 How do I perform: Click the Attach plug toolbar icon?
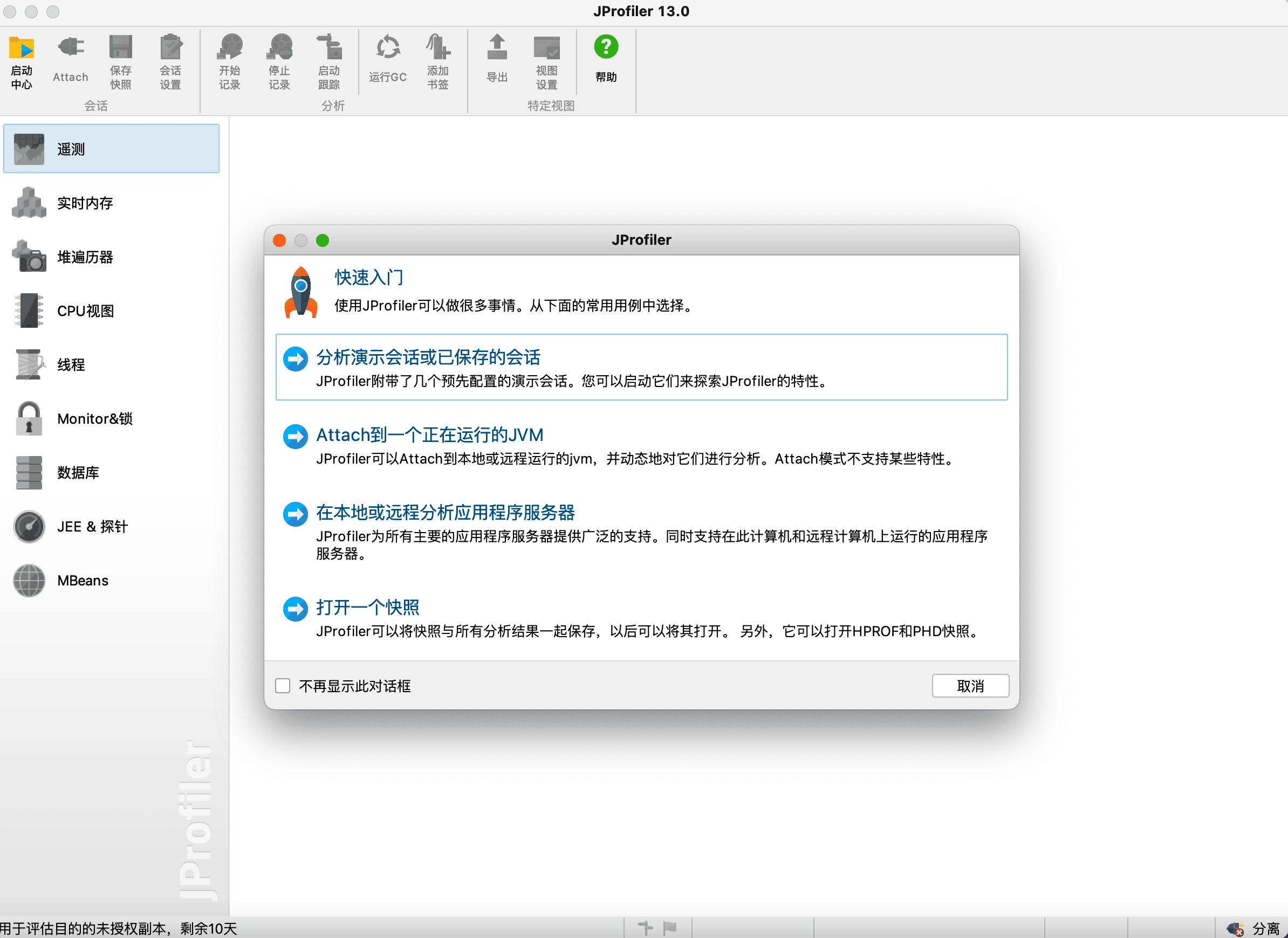click(x=71, y=47)
